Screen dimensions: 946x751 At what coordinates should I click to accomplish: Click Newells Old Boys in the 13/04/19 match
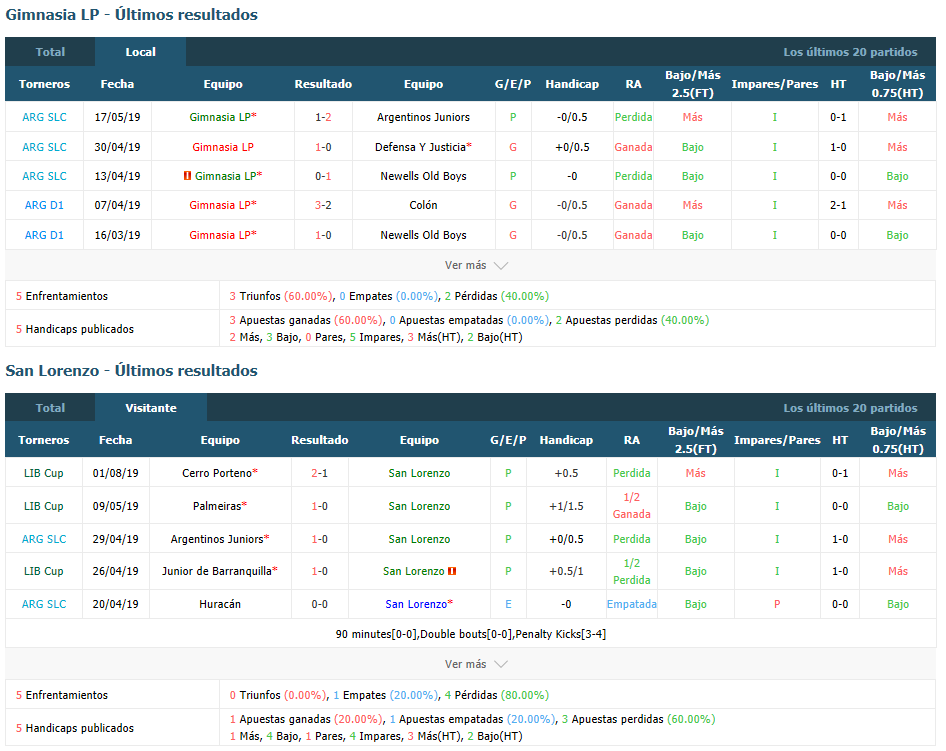point(423,176)
